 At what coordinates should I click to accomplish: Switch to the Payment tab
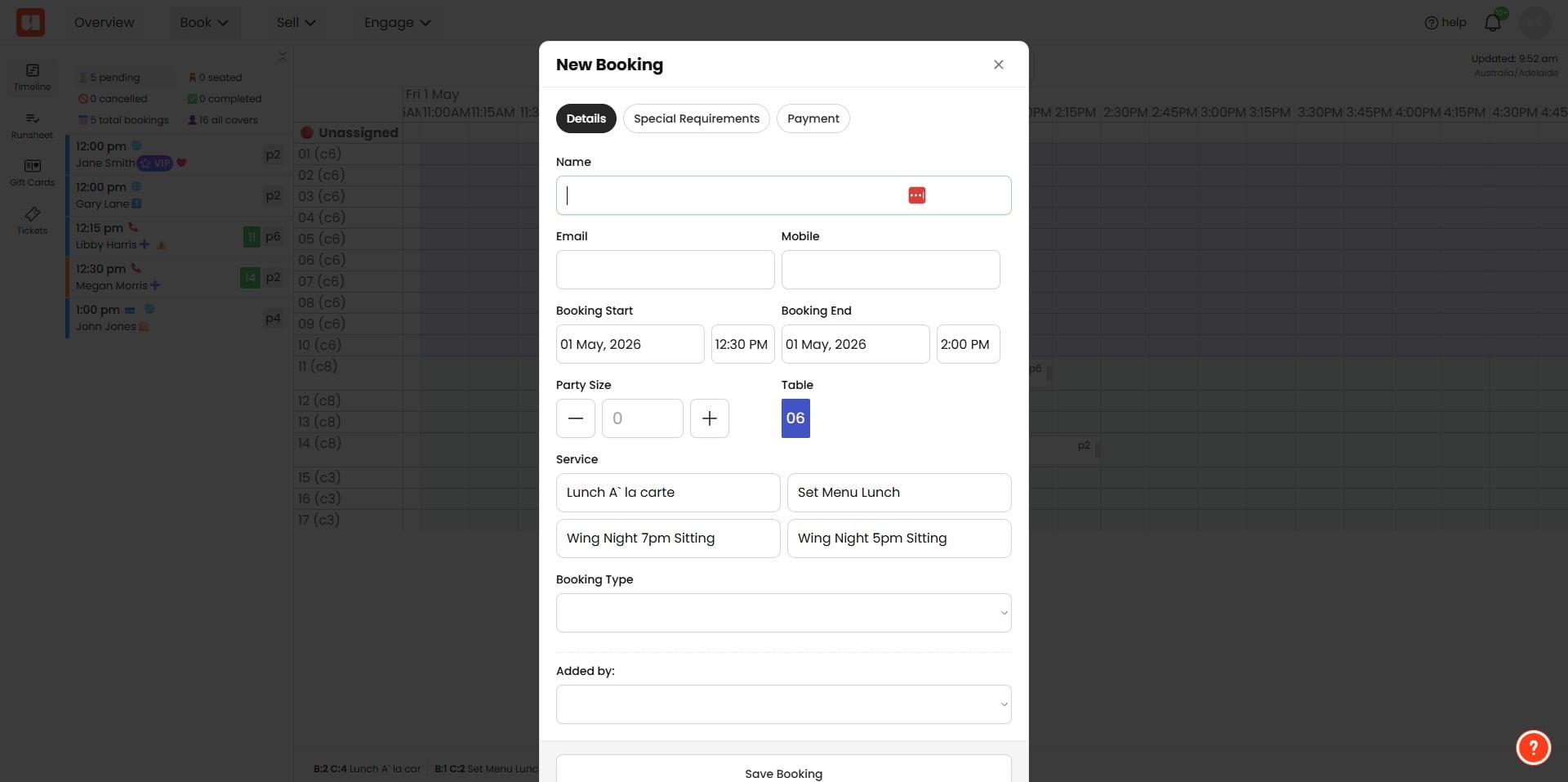(x=813, y=118)
